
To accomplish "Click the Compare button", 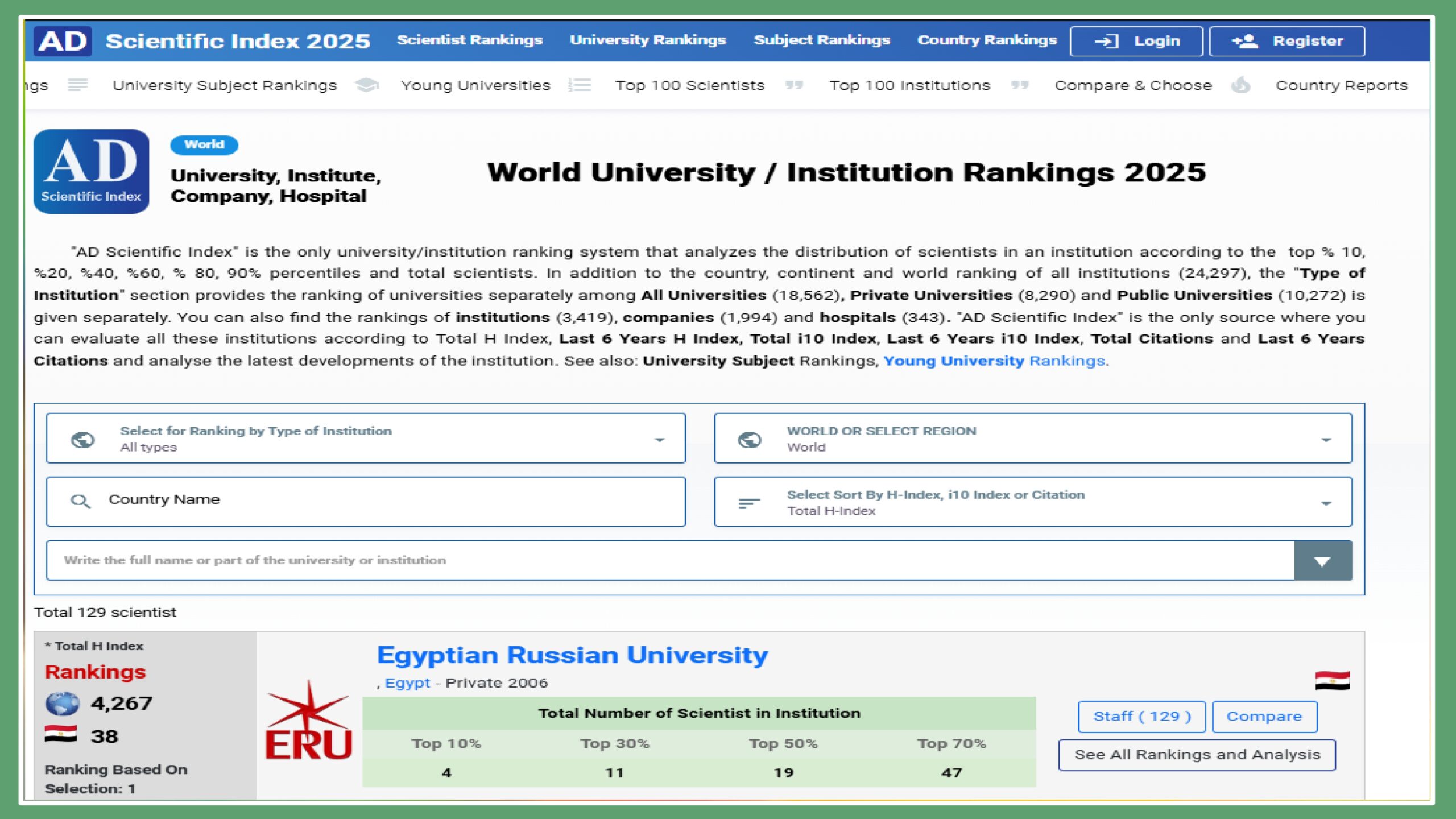I will coord(1264,716).
